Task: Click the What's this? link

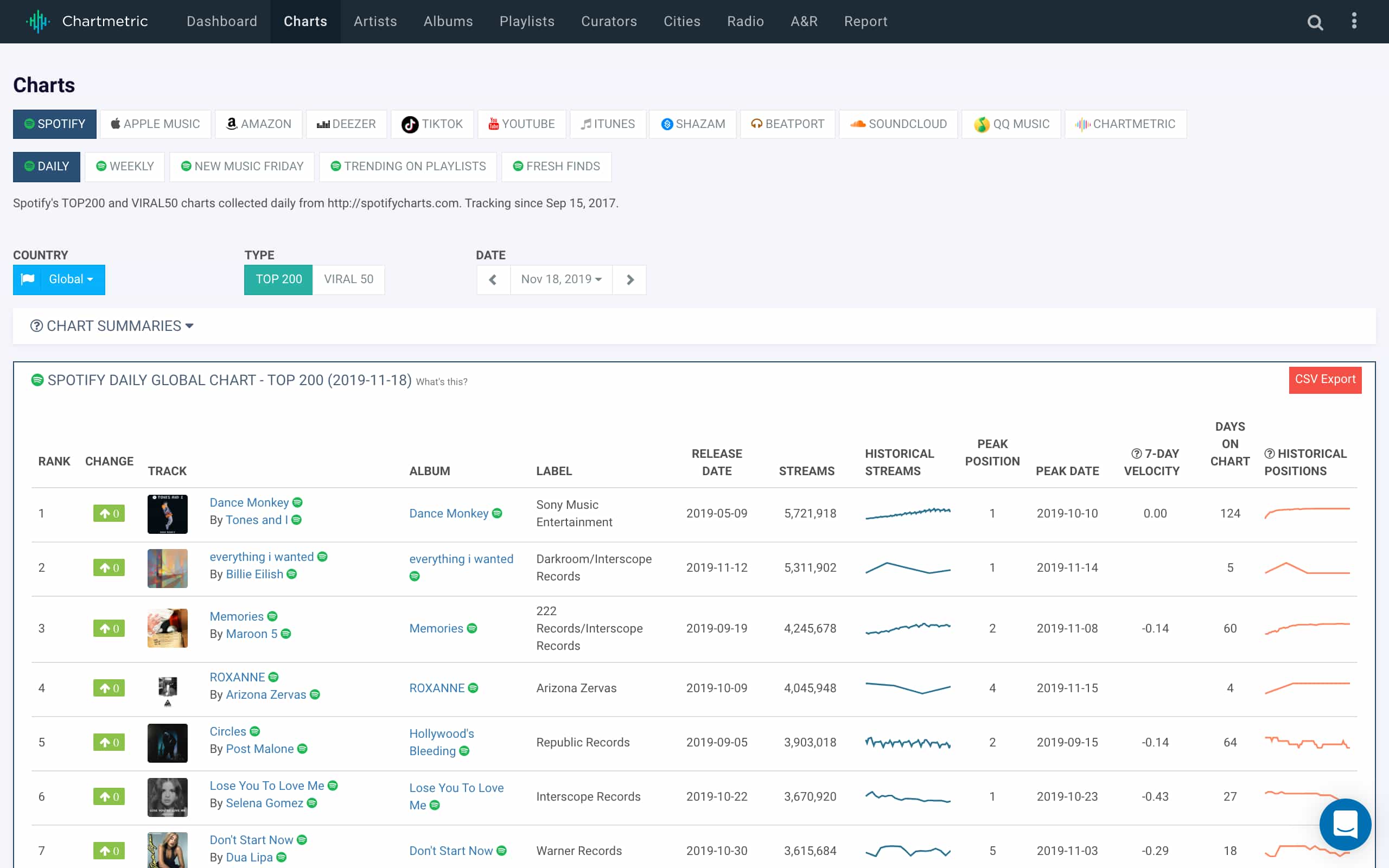Action: [441, 382]
